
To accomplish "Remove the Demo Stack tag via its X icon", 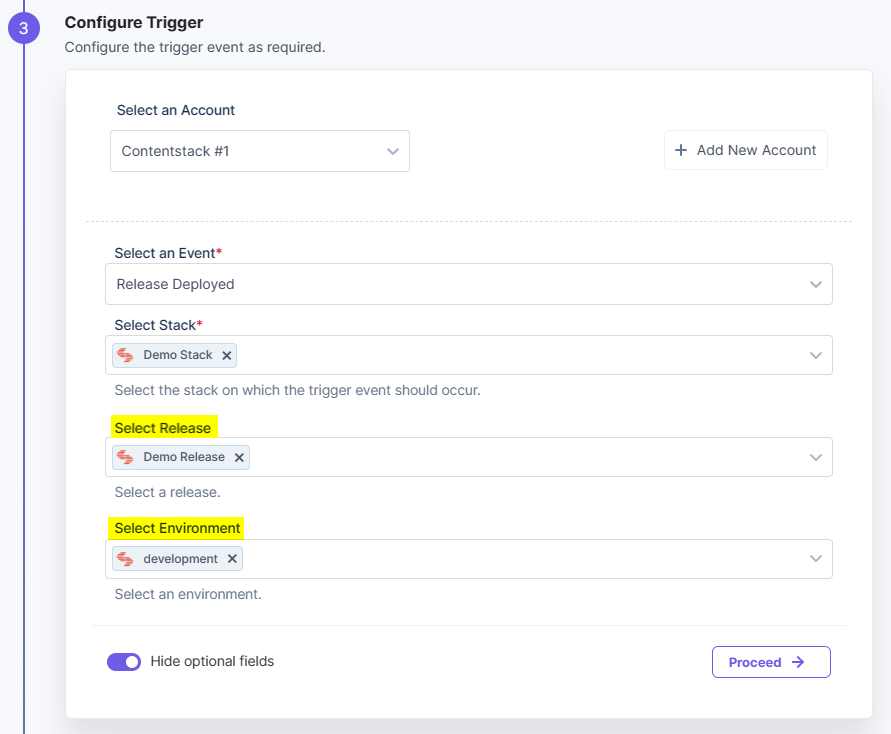I will click(x=227, y=355).
